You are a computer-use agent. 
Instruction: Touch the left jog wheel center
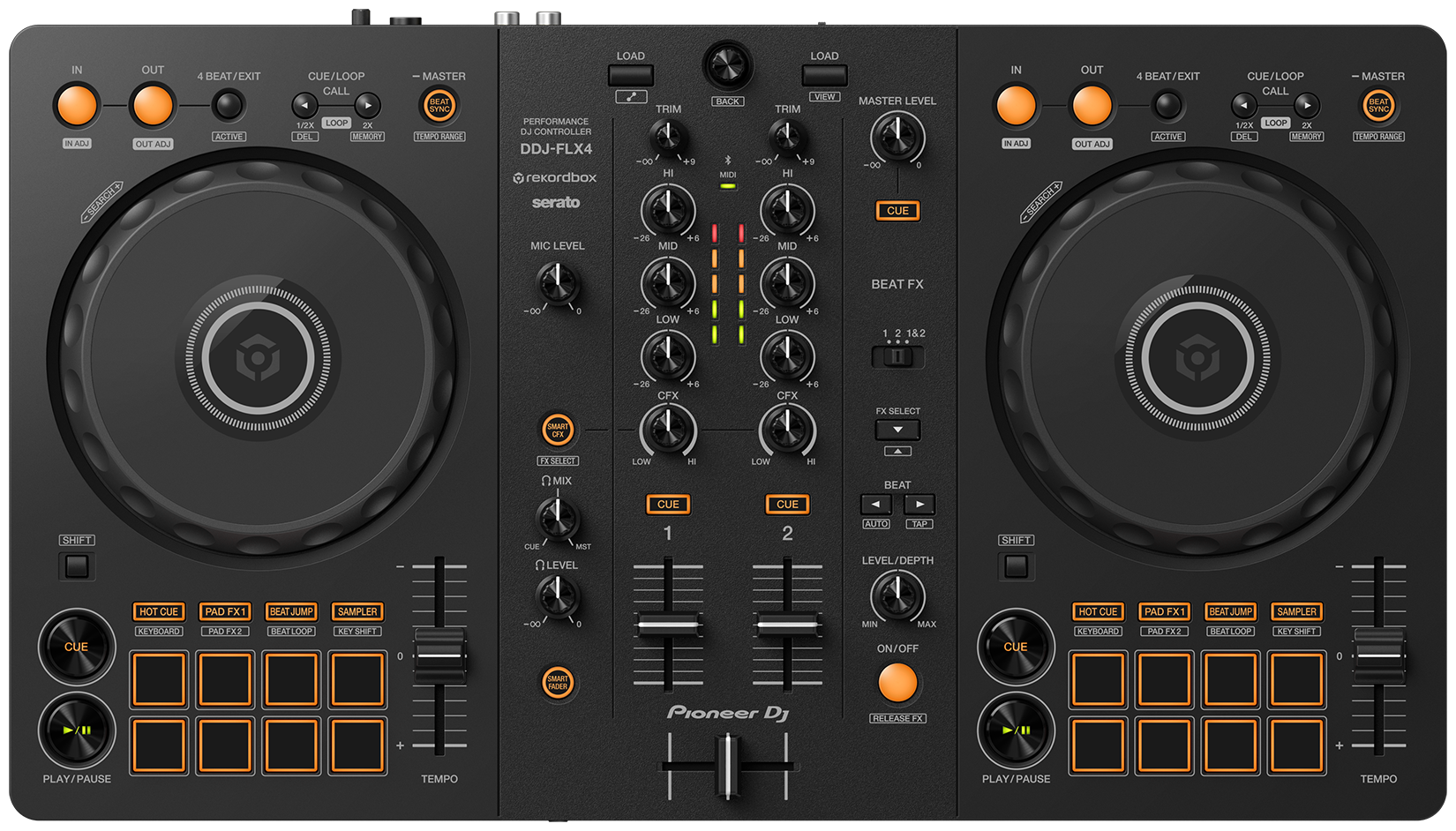click(258, 359)
